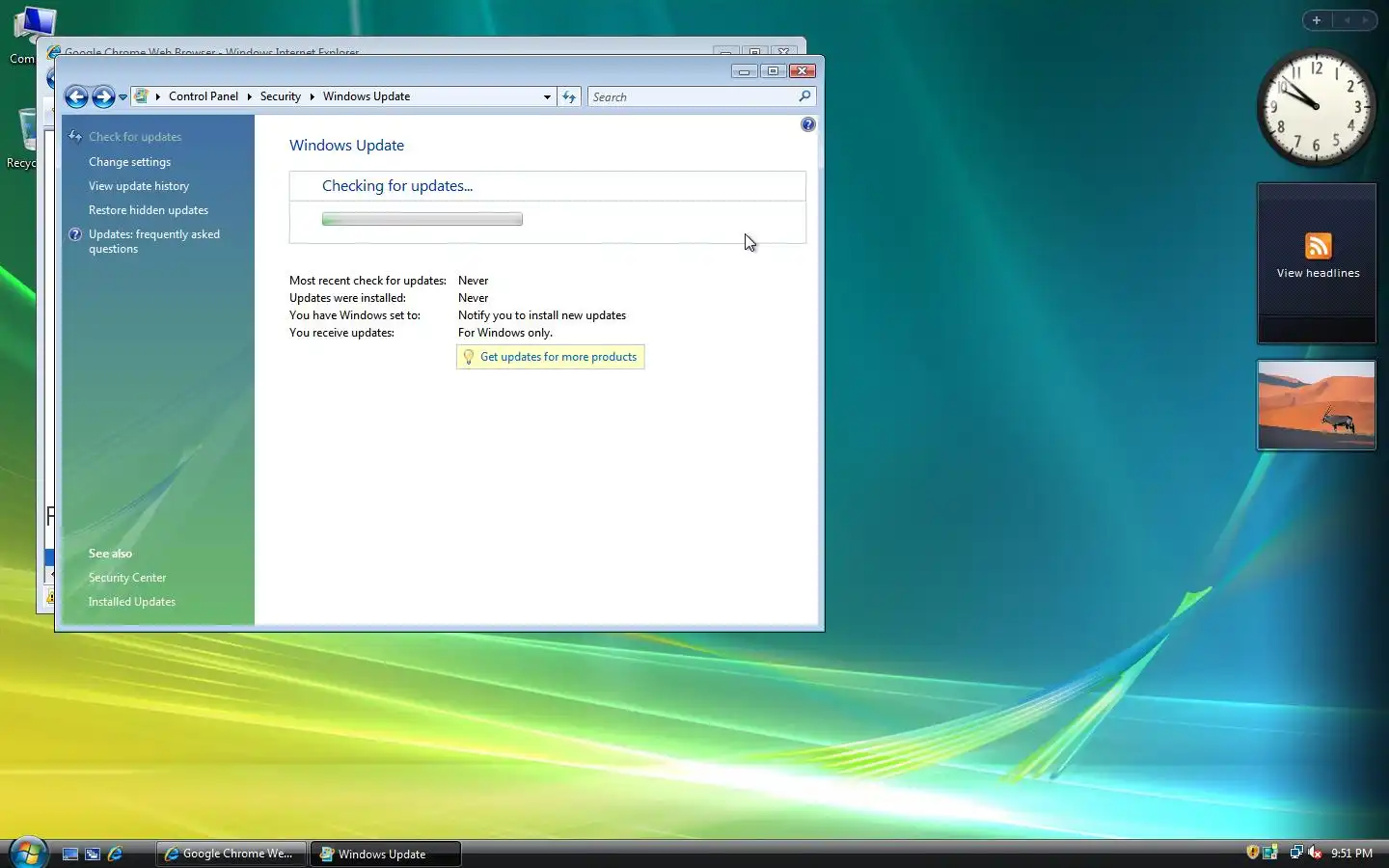1389x868 pixels.
Task: Open the address bar history dropdown
Action: (547, 96)
